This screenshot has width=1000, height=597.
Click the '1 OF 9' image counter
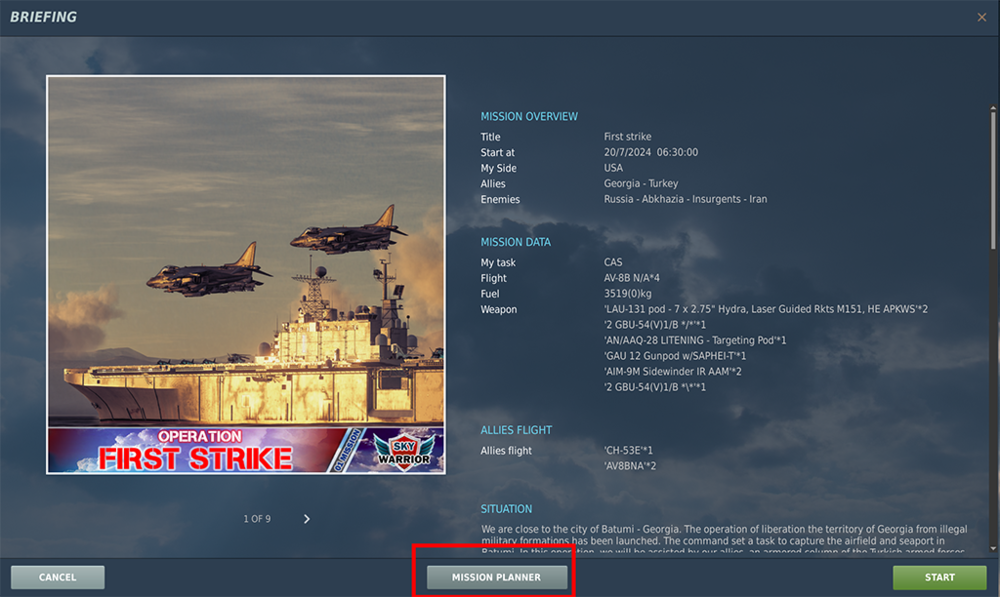(257, 519)
